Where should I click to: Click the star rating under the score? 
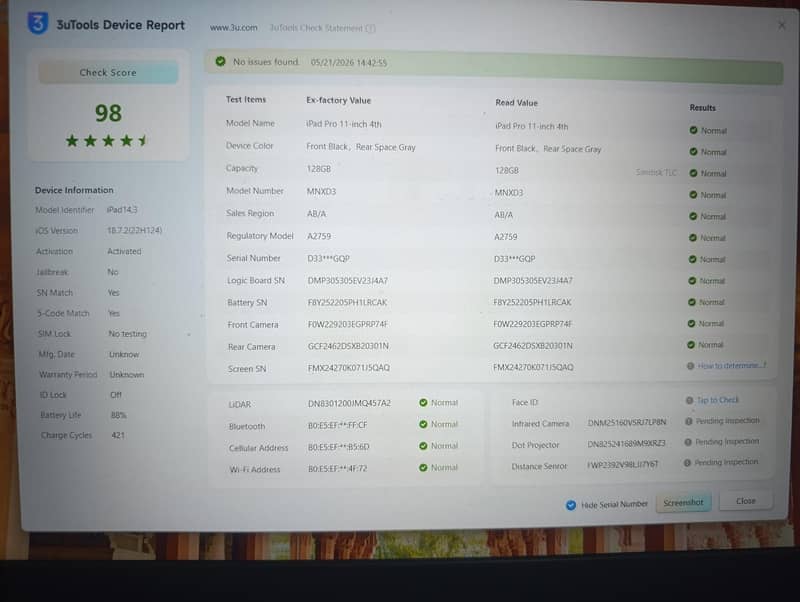[x=107, y=140]
